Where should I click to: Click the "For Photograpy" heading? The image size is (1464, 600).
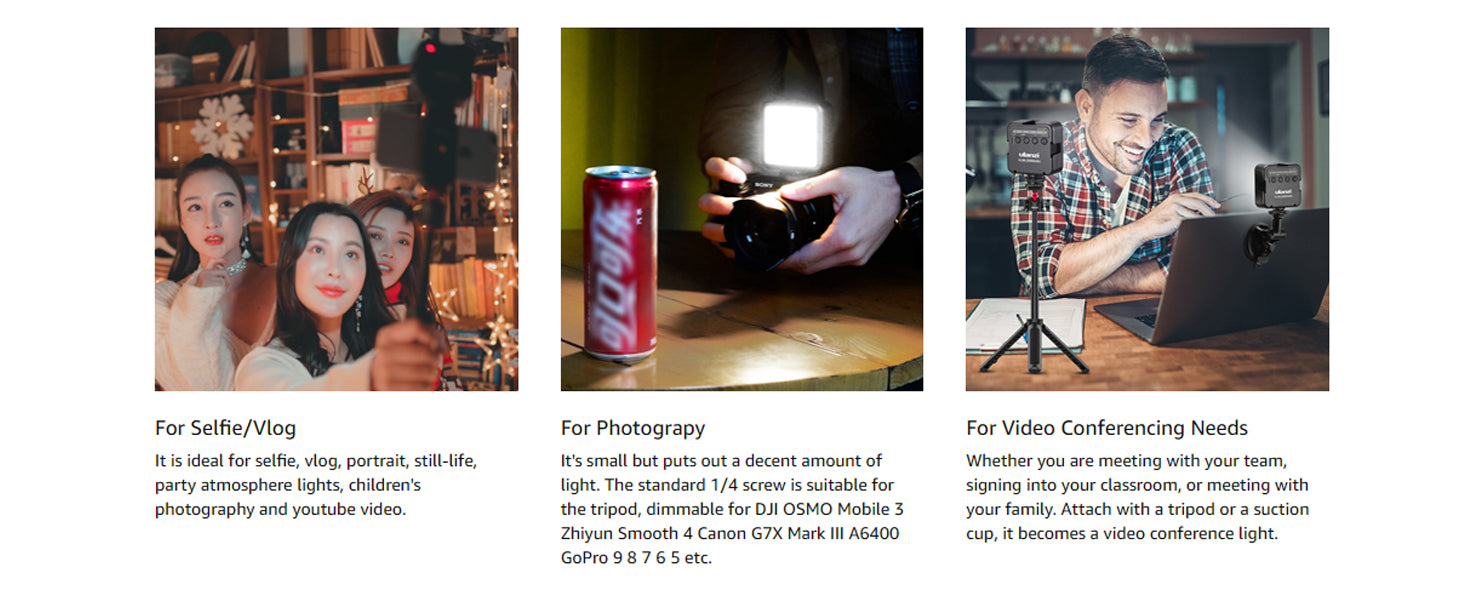click(x=633, y=428)
